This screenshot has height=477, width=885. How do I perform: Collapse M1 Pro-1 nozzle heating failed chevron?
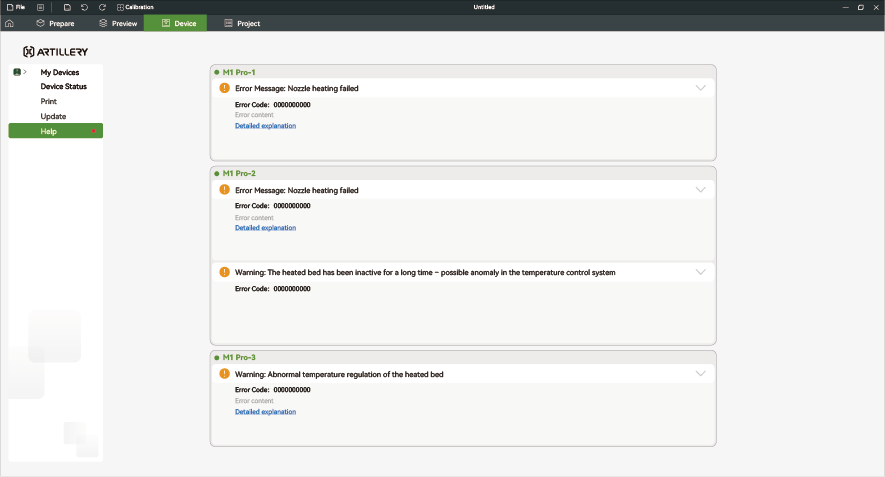tap(700, 88)
